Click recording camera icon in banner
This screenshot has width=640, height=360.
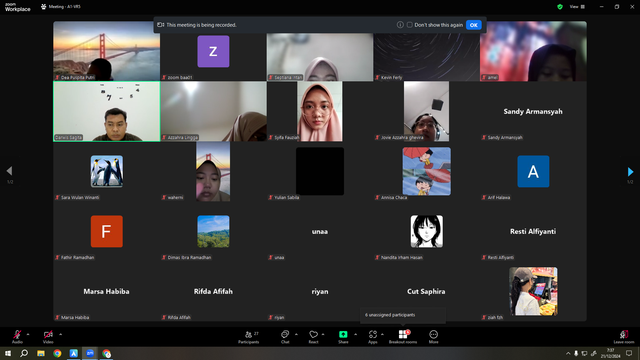coord(160,25)
